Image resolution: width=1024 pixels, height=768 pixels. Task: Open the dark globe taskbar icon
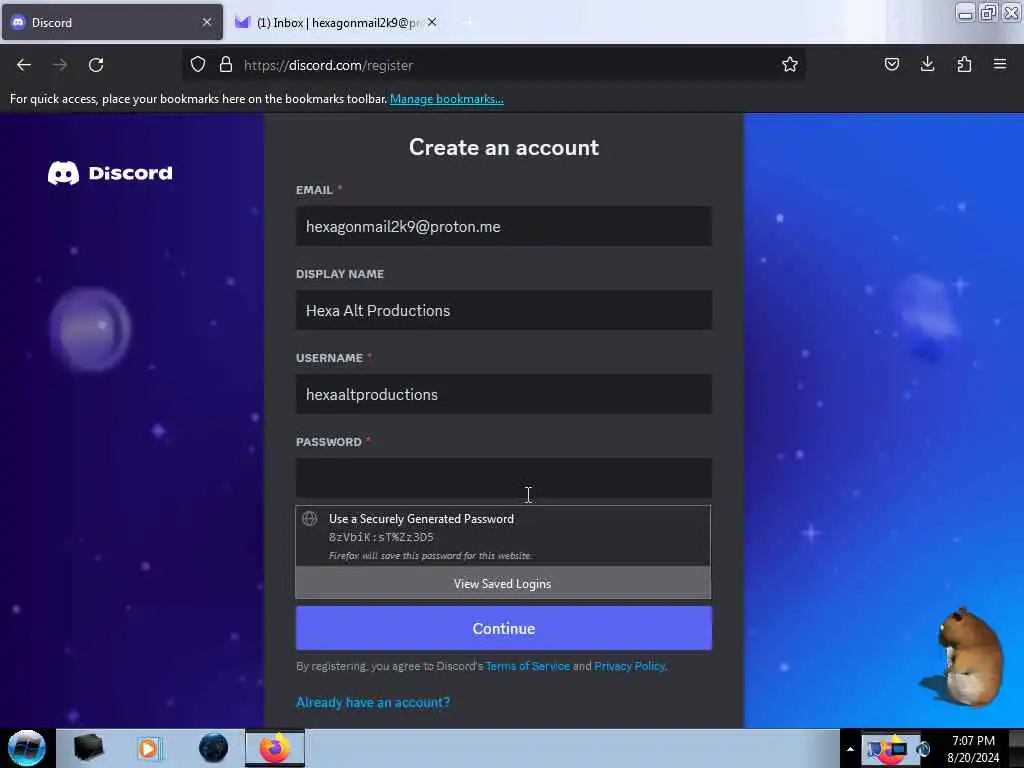pos(213,748)
